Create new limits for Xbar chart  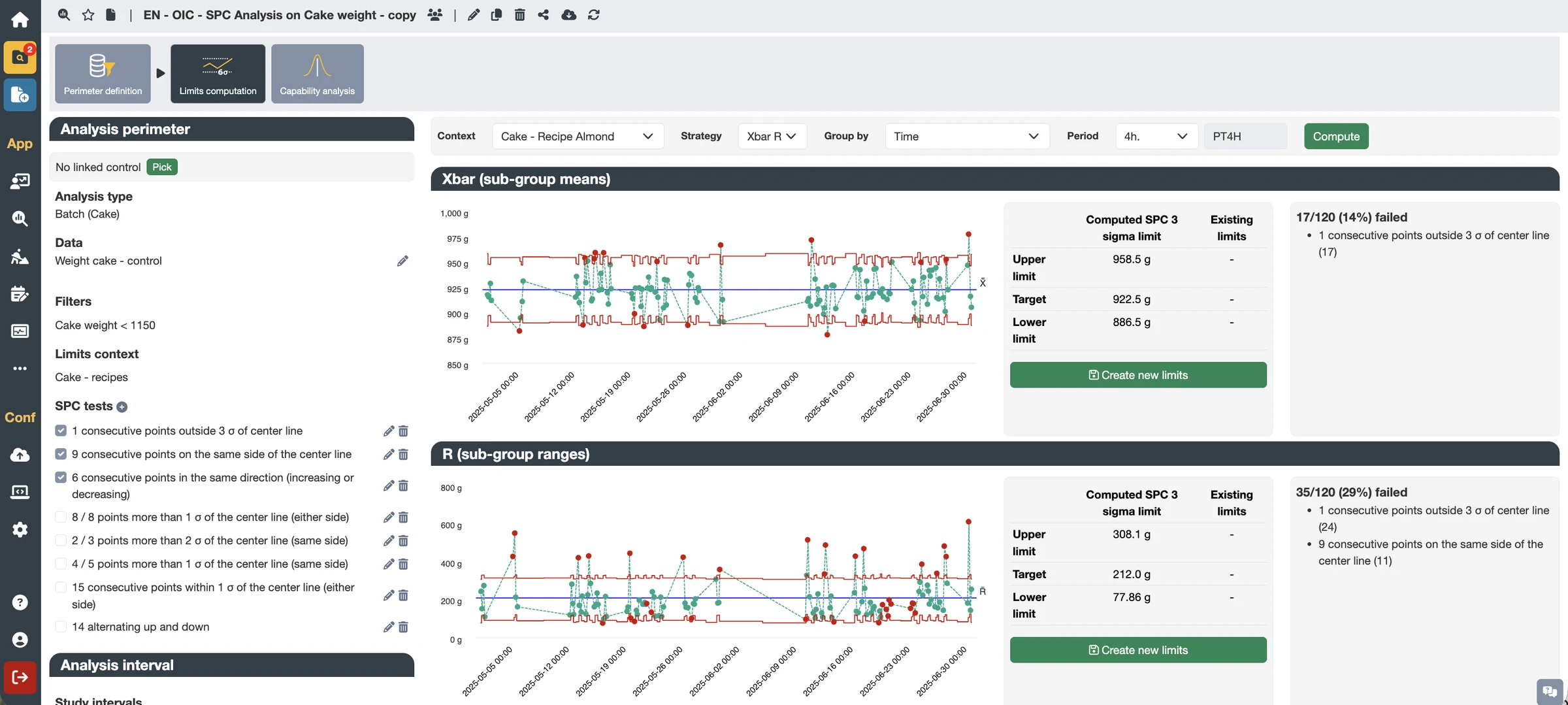coord(1138,375)
